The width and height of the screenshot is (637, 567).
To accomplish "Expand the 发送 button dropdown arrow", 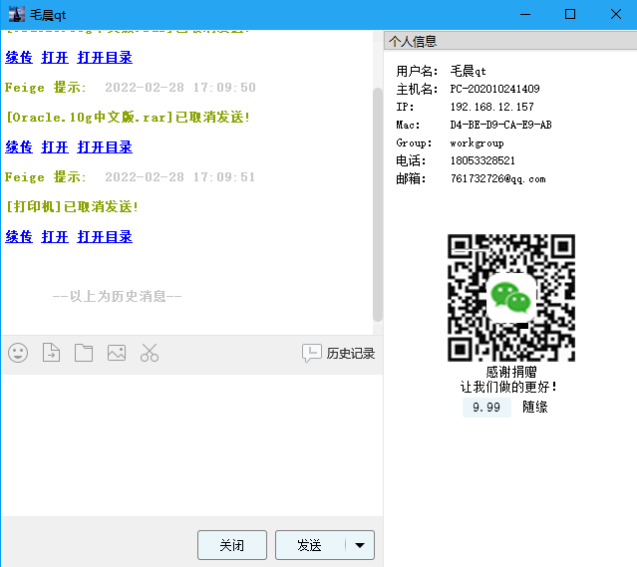I will click(x=360, y=545).
